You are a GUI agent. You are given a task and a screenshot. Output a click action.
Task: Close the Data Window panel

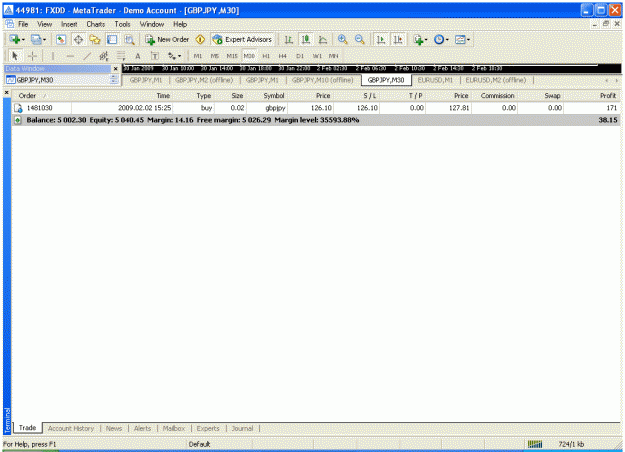pos(116,69)
